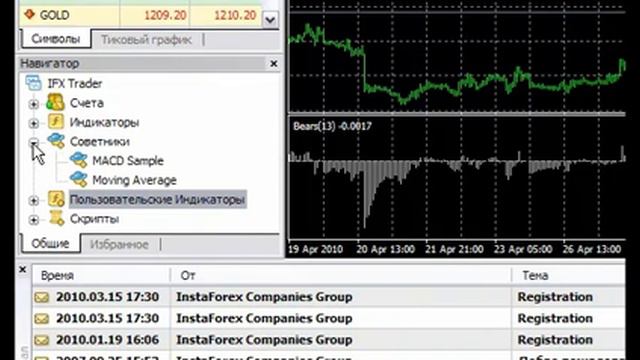Click the IFX Trader root icon

33,83
